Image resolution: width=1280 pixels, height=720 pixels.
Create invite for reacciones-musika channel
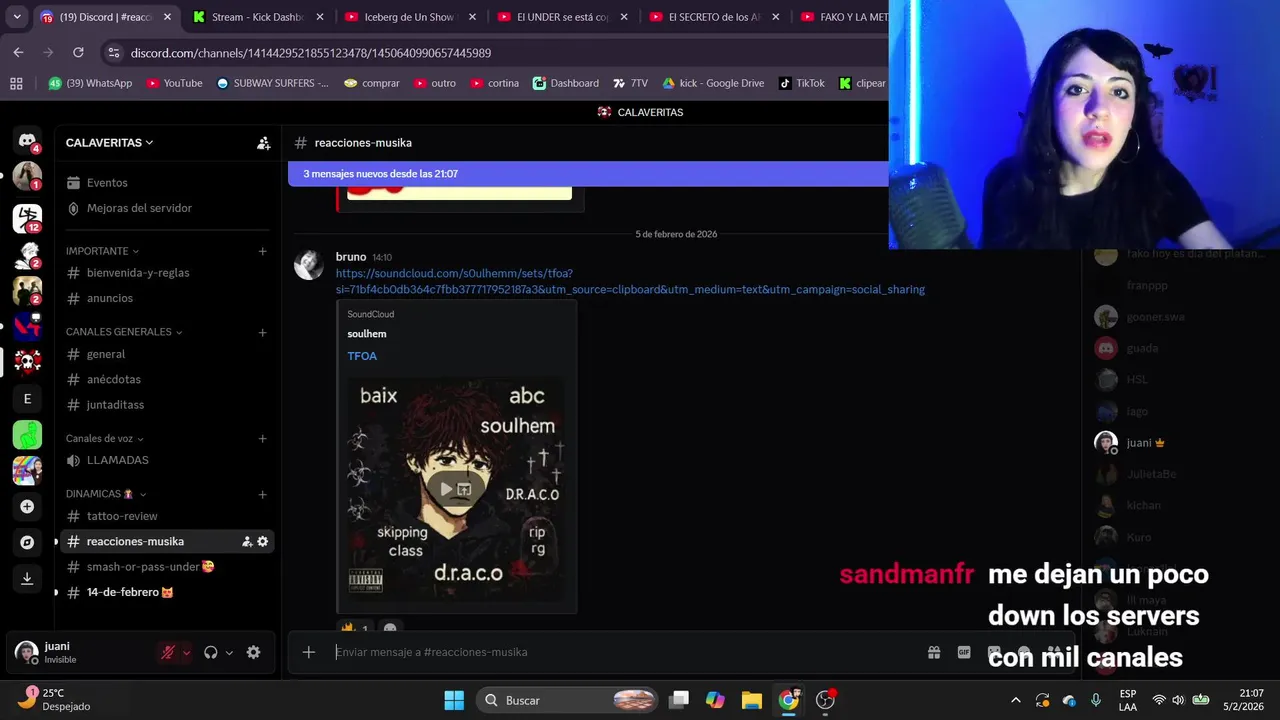[x=247, y=541]
